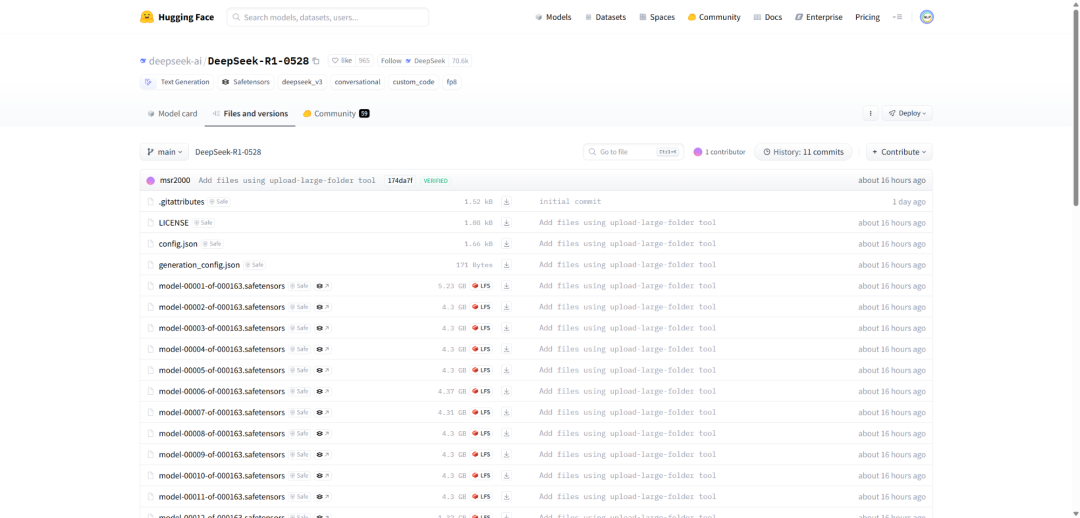The height and width of the screenshot is (518, 1080).
Task: Download config.json via download icon
Action: pos(506,244)
